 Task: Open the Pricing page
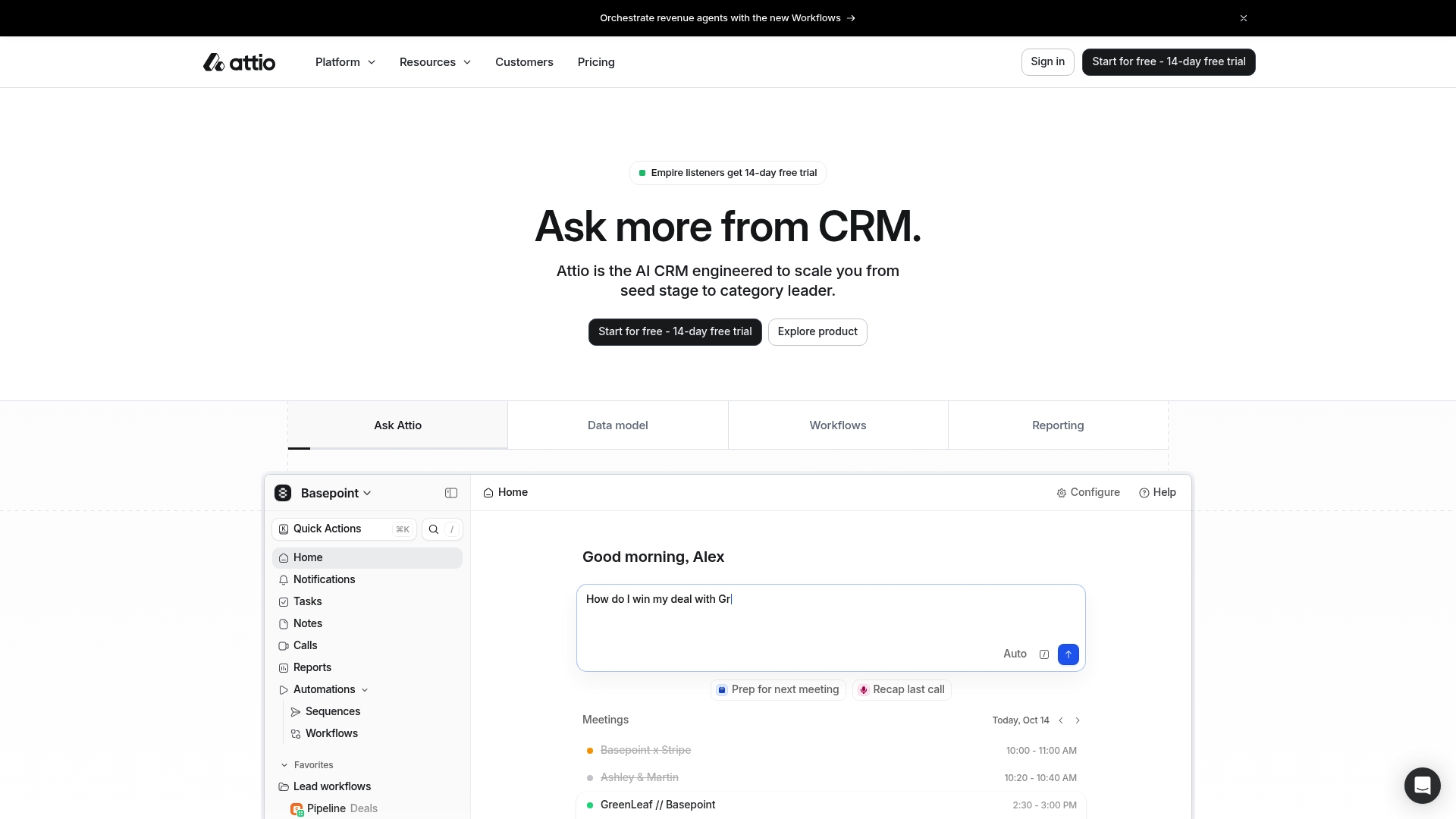pyautogui.click(x=596, y=62)
